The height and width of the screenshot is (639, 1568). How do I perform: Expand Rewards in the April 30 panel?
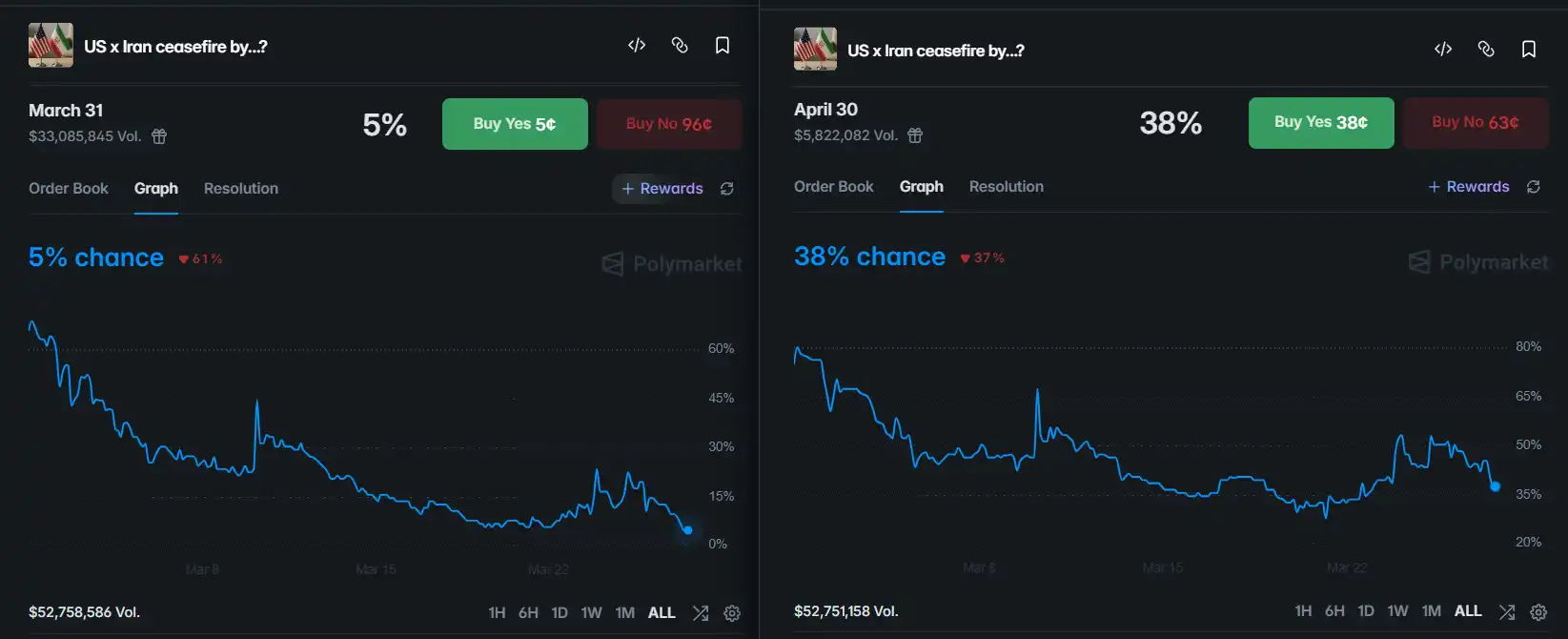coord(1469,187)
